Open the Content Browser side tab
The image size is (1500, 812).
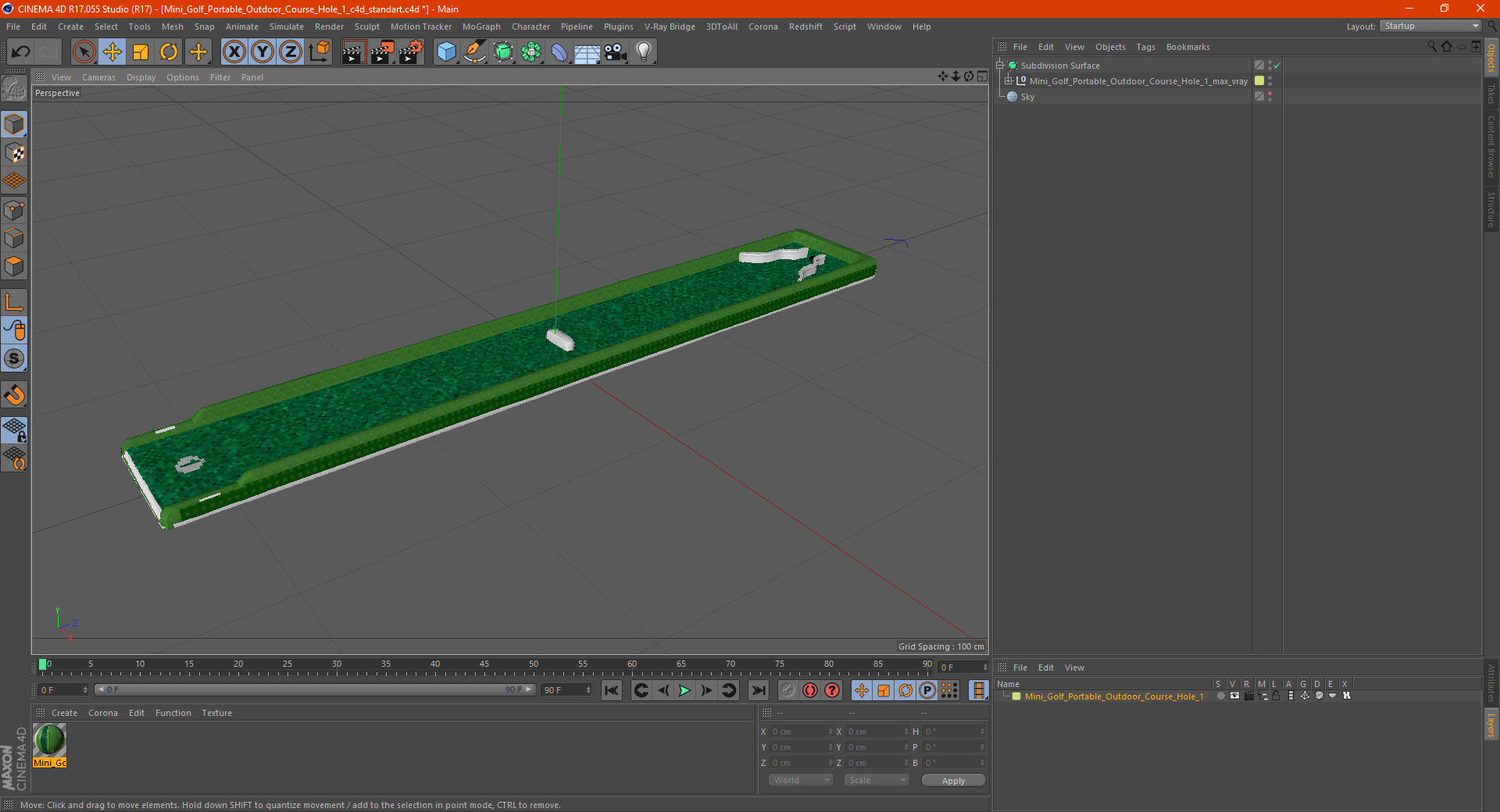coord(1491,147)
